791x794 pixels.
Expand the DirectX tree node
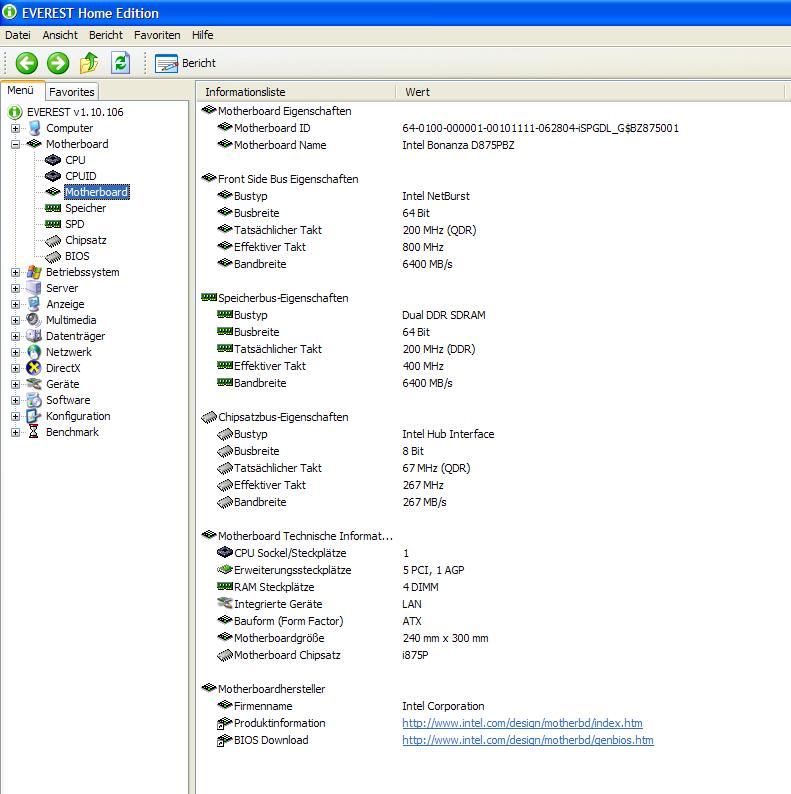pos(15,369)
